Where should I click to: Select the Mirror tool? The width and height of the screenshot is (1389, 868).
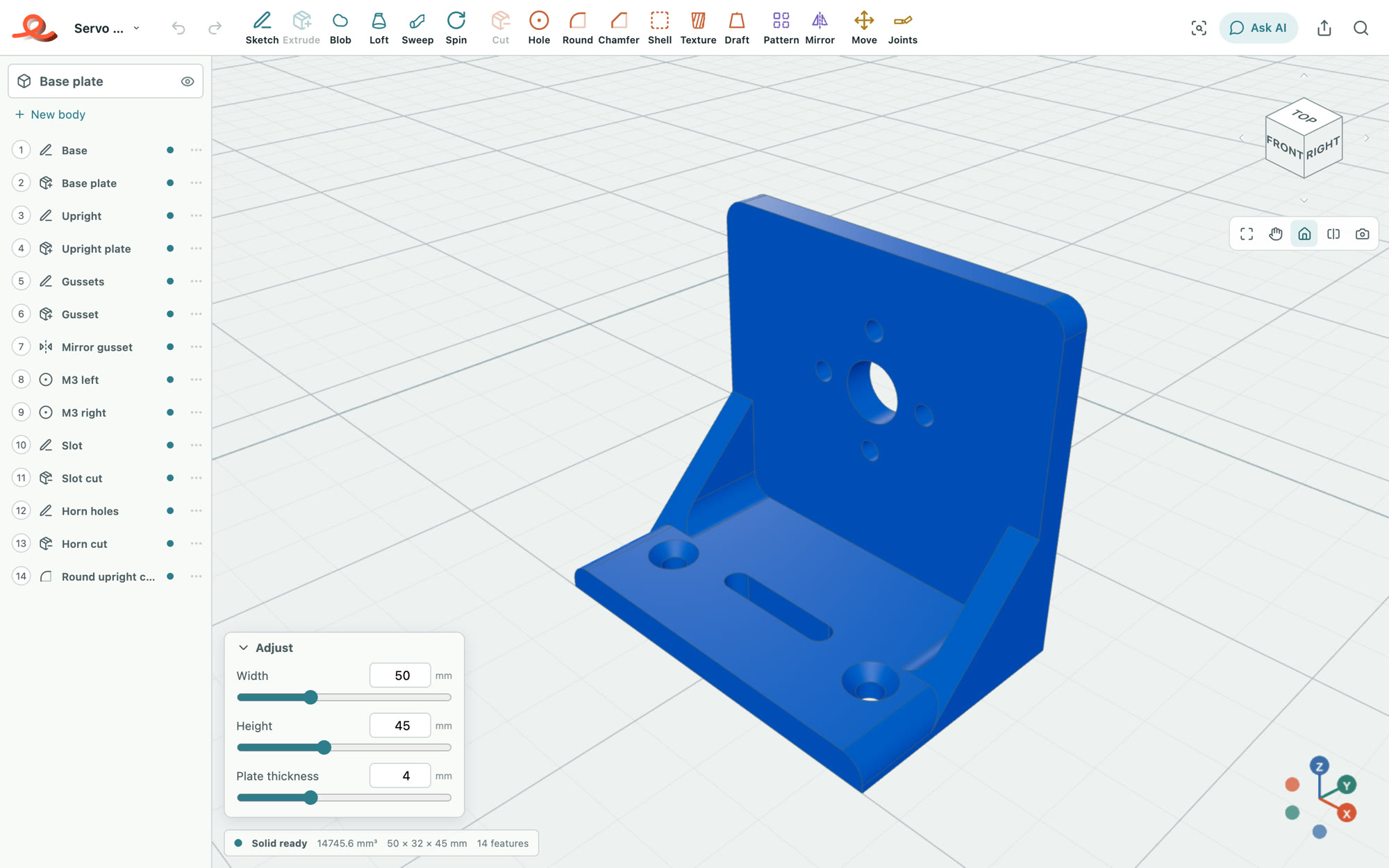pos(820,28)
